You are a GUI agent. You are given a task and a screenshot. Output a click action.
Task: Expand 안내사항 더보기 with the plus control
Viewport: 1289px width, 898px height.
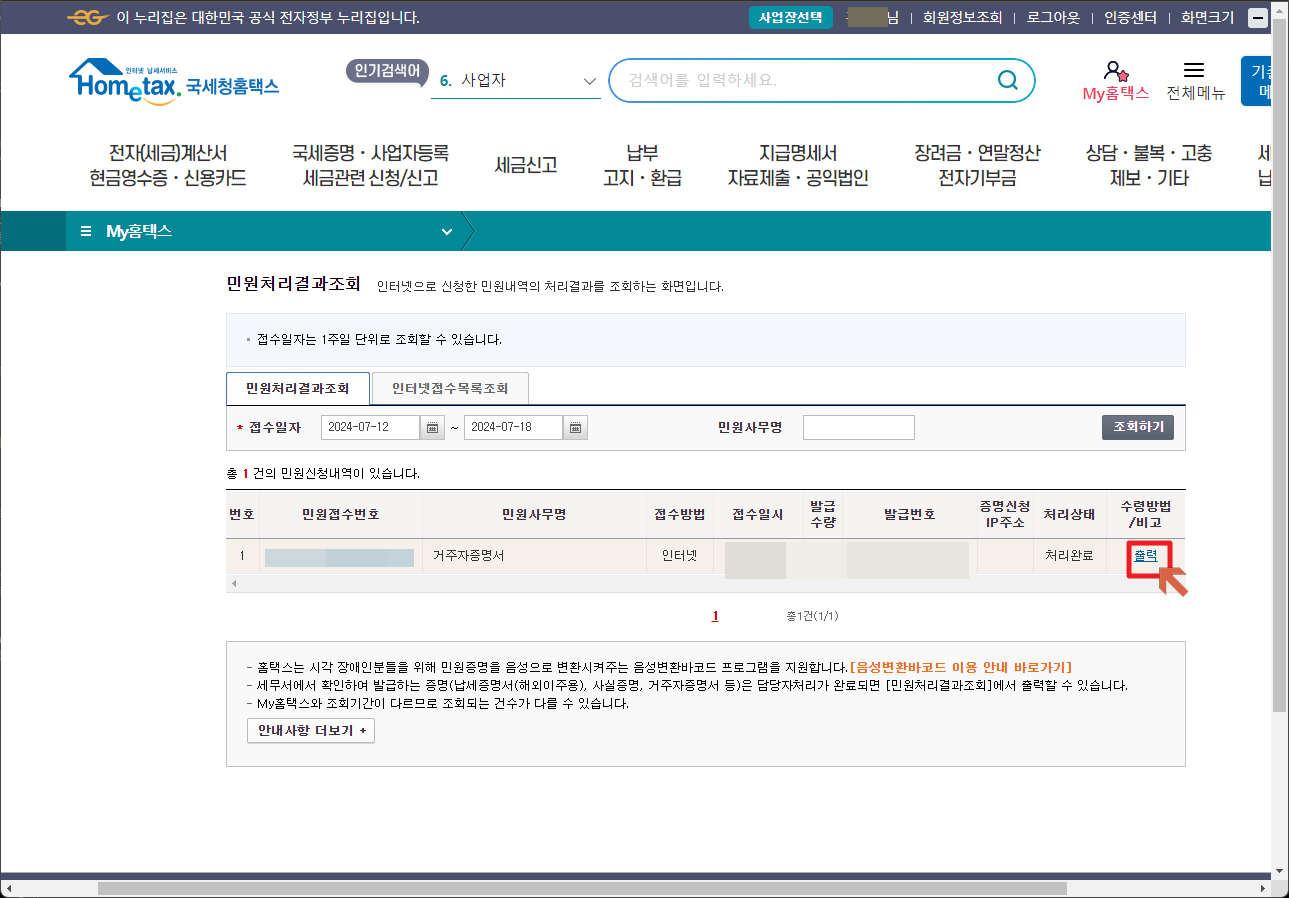point(310,758)
